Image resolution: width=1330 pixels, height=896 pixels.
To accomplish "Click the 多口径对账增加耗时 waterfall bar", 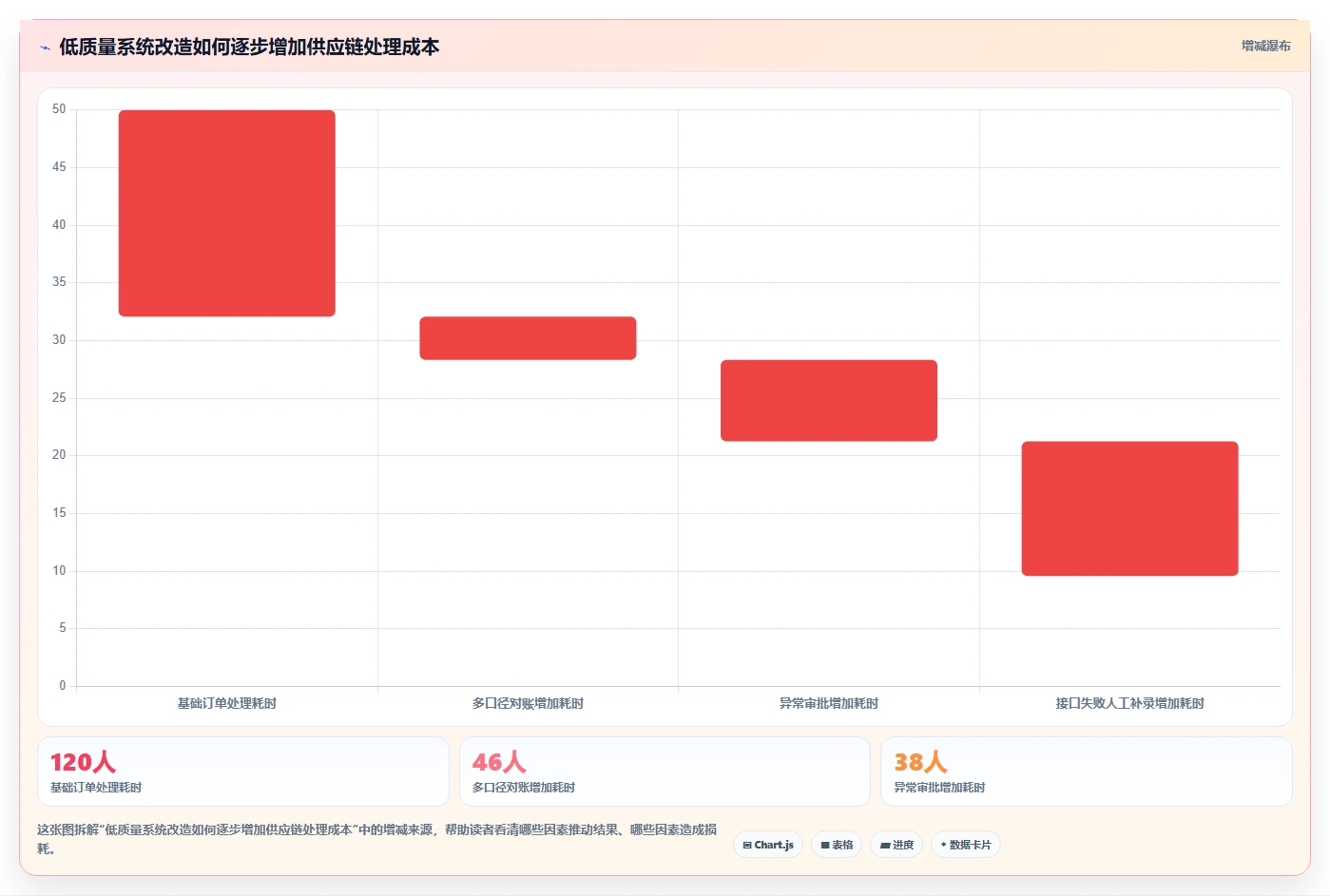I will pyautogui.click(x=528, y=338).
